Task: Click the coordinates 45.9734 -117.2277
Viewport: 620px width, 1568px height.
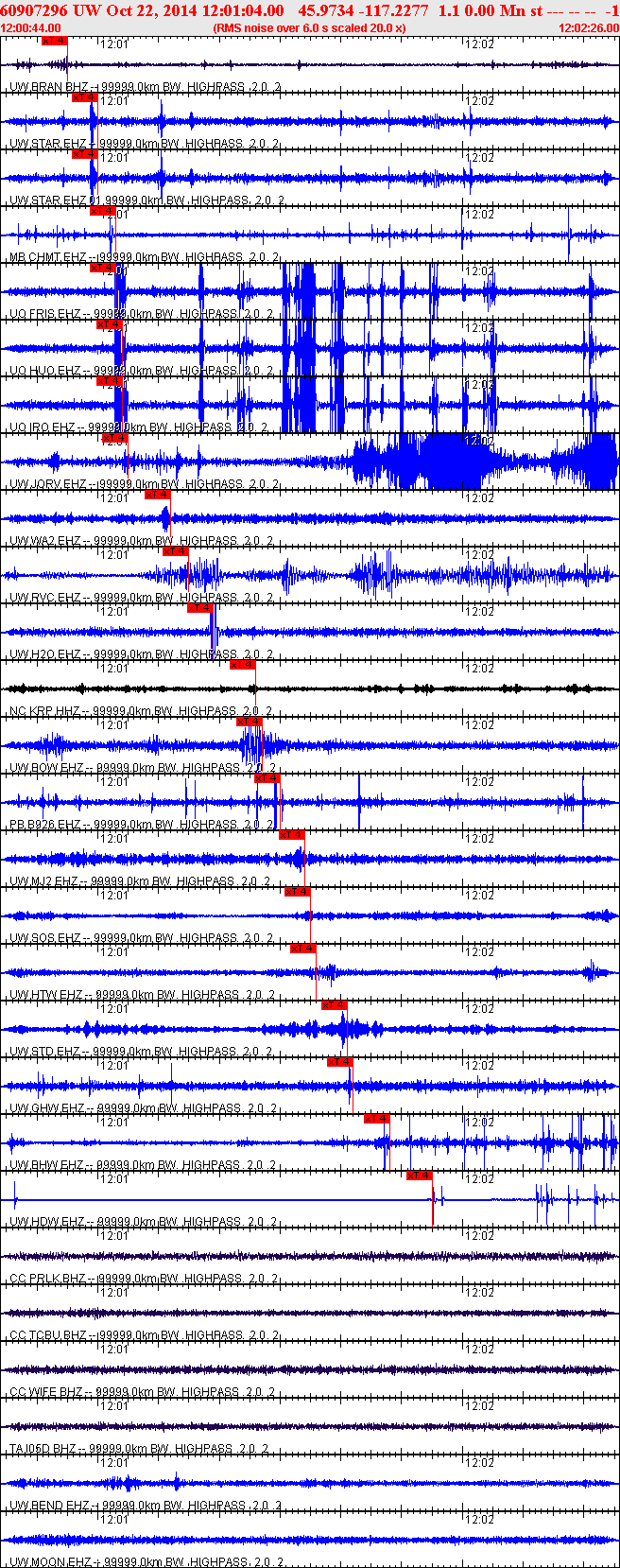Action: pyautogui.click(x=363, y=10)
